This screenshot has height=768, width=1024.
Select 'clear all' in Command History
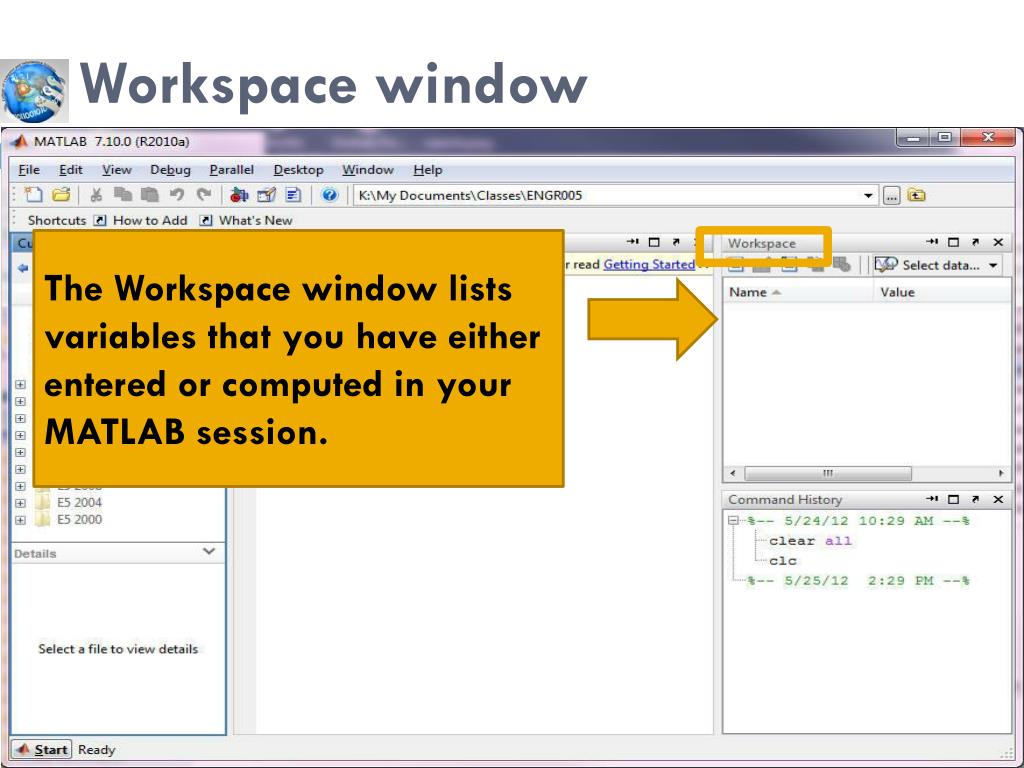[x=810, y=541]
